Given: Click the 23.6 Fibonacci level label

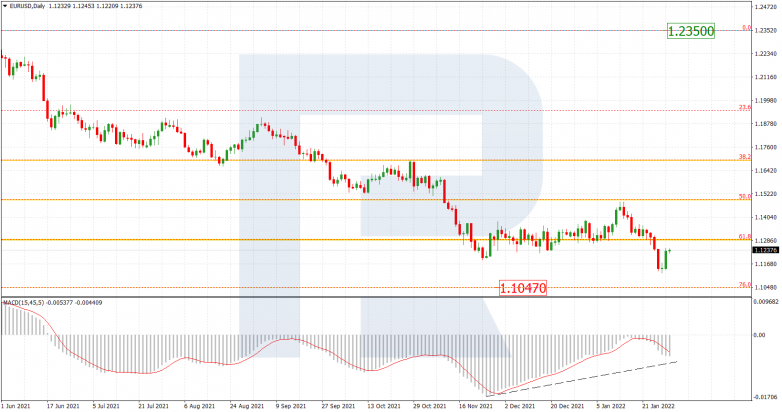Looking at the screenshot, I should pyautogui.click(x=745, y=108).
